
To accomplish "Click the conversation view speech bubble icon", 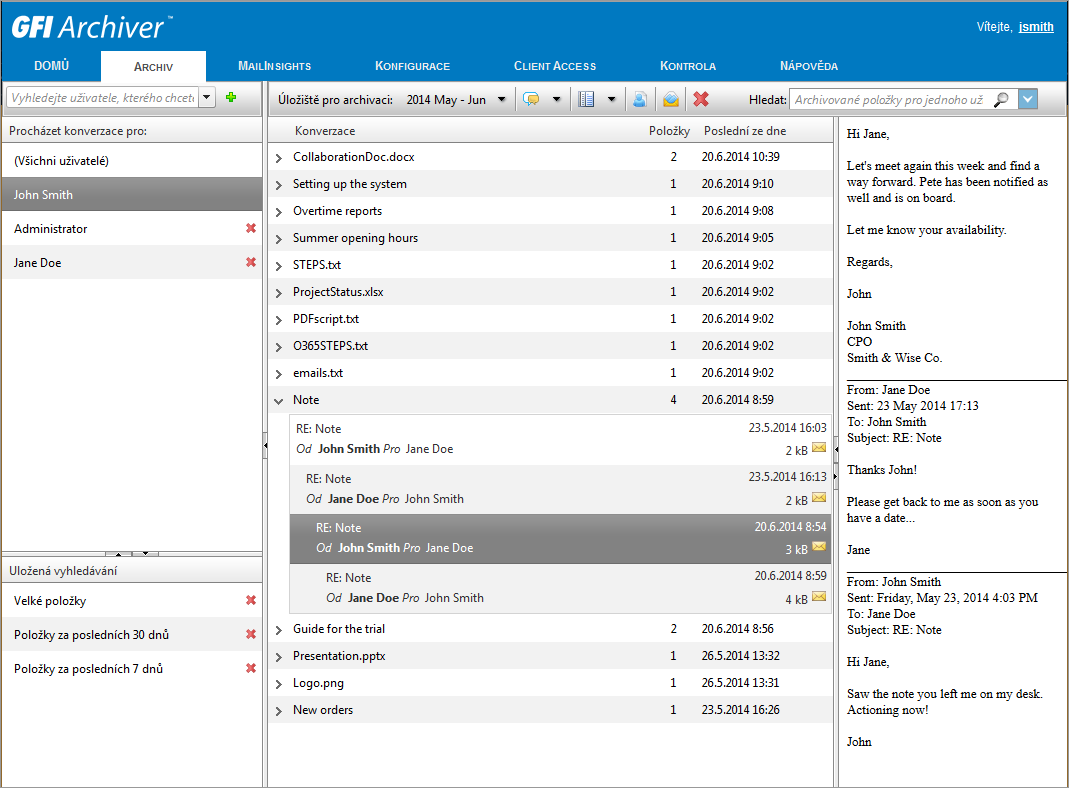I will click(x=531, y=100).
